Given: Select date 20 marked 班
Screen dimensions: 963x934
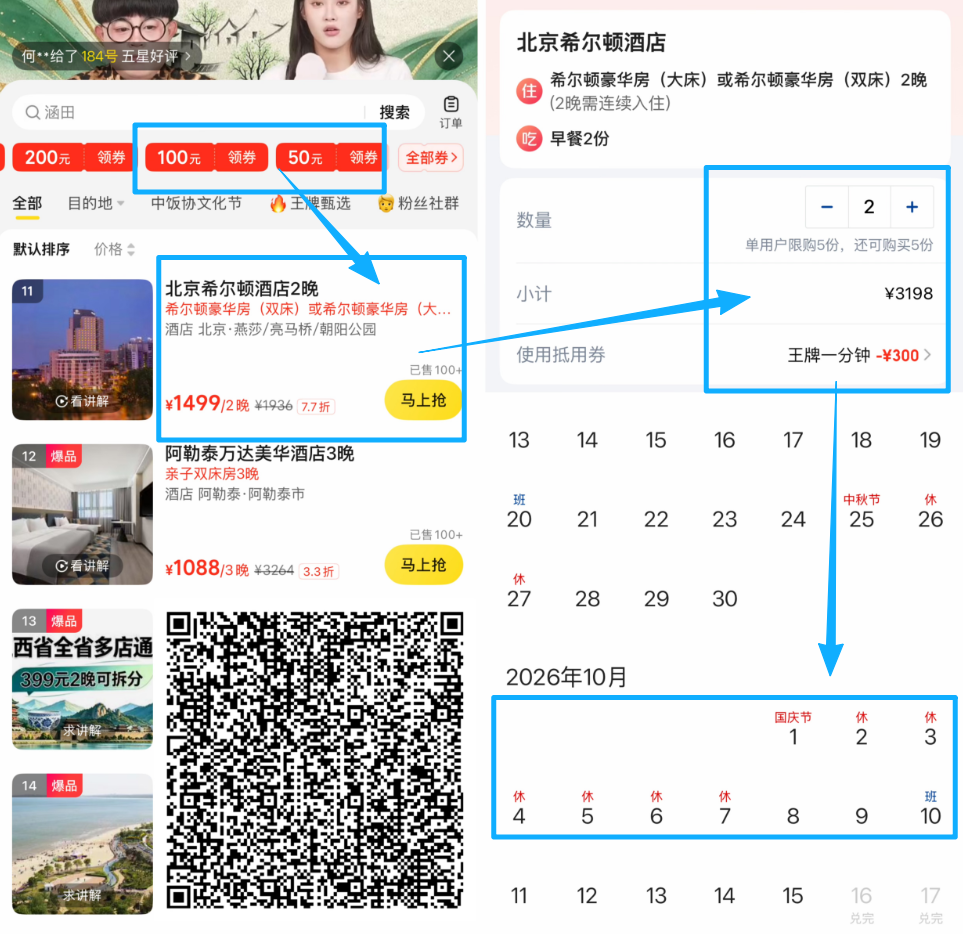Looking at the screenshot, I should pyautogui.click(x=519, y=511).
